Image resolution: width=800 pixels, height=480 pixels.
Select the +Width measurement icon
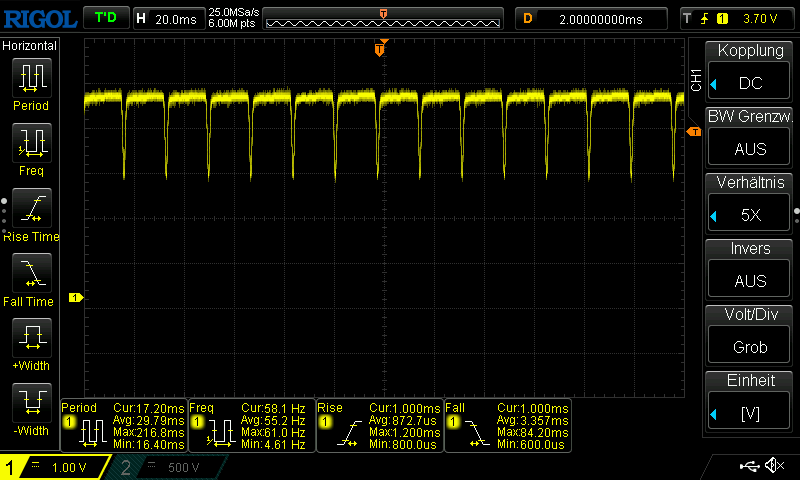coord(30,338)
